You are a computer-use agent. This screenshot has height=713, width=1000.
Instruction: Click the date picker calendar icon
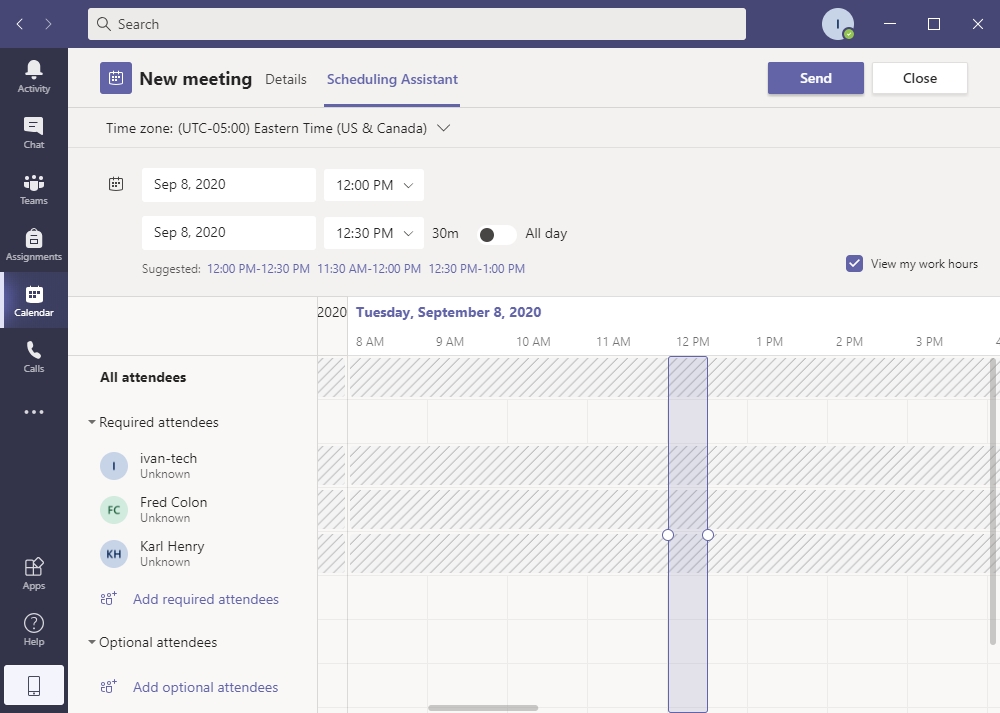pyautogui.click(x=115, y=184)
